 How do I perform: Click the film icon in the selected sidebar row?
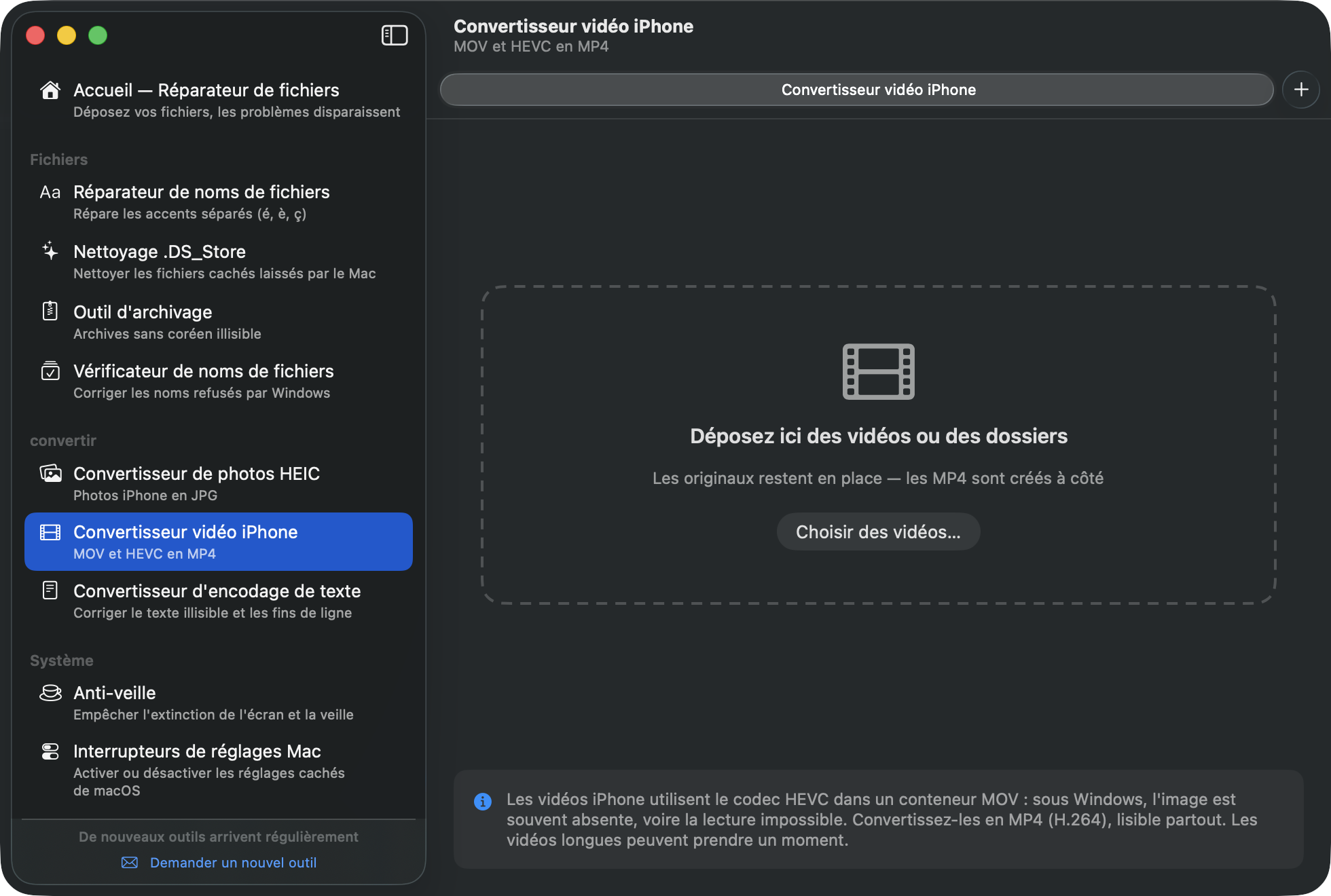pos(50,532)
